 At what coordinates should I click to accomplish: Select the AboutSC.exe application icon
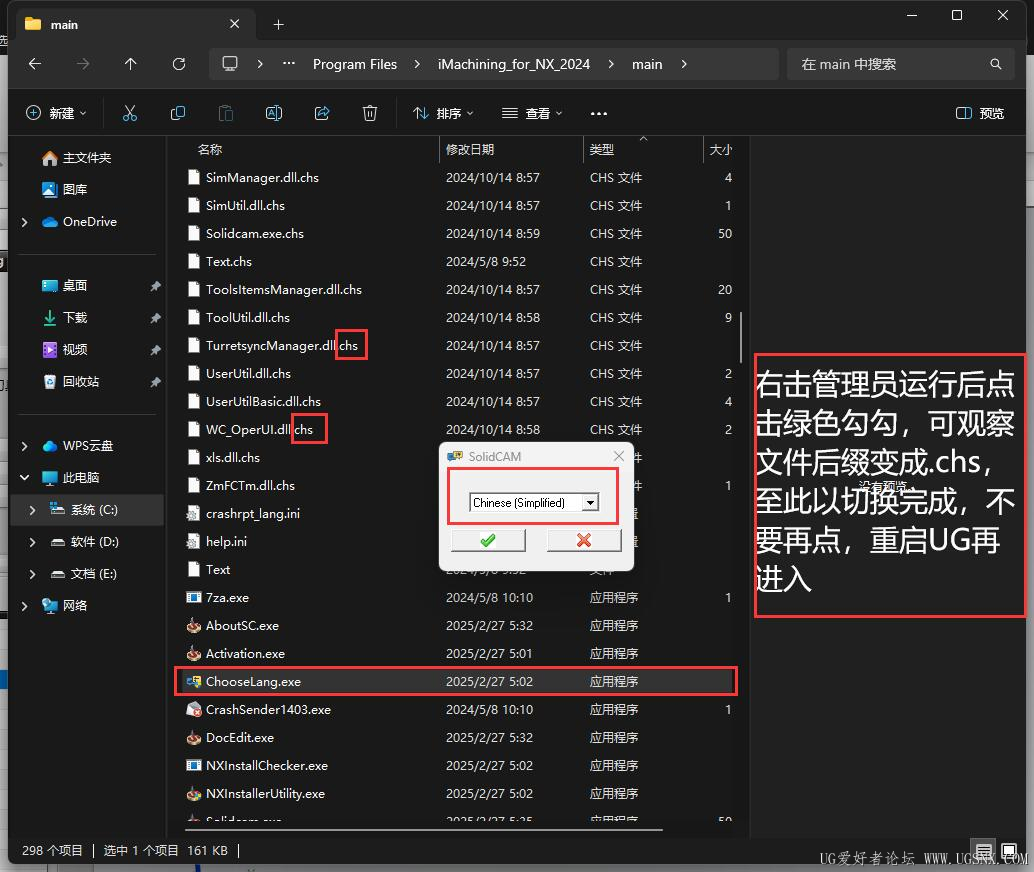pyautogui.click(x=193, y=625)
